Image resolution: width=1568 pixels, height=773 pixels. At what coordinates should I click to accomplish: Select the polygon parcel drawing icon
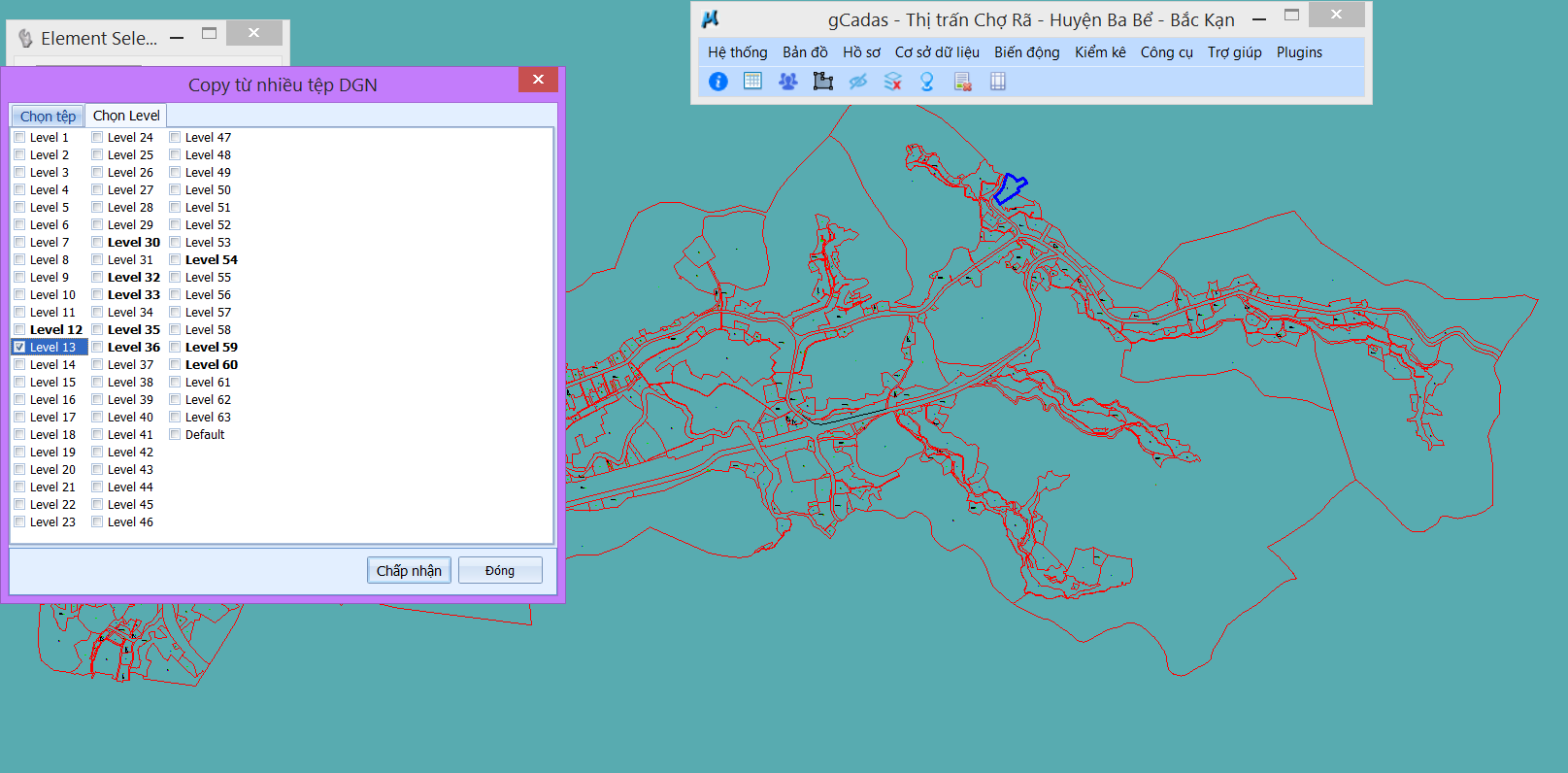823,82
